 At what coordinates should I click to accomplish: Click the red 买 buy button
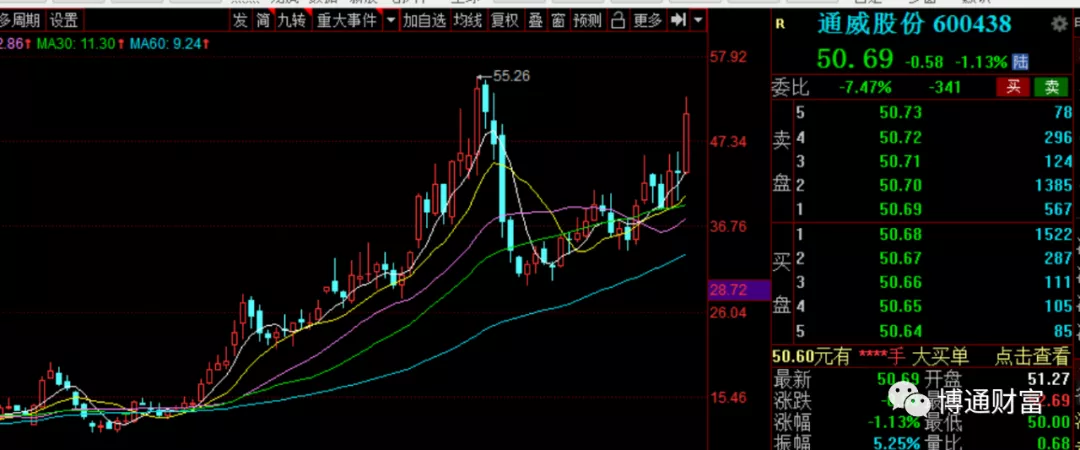pos(1013,87)
